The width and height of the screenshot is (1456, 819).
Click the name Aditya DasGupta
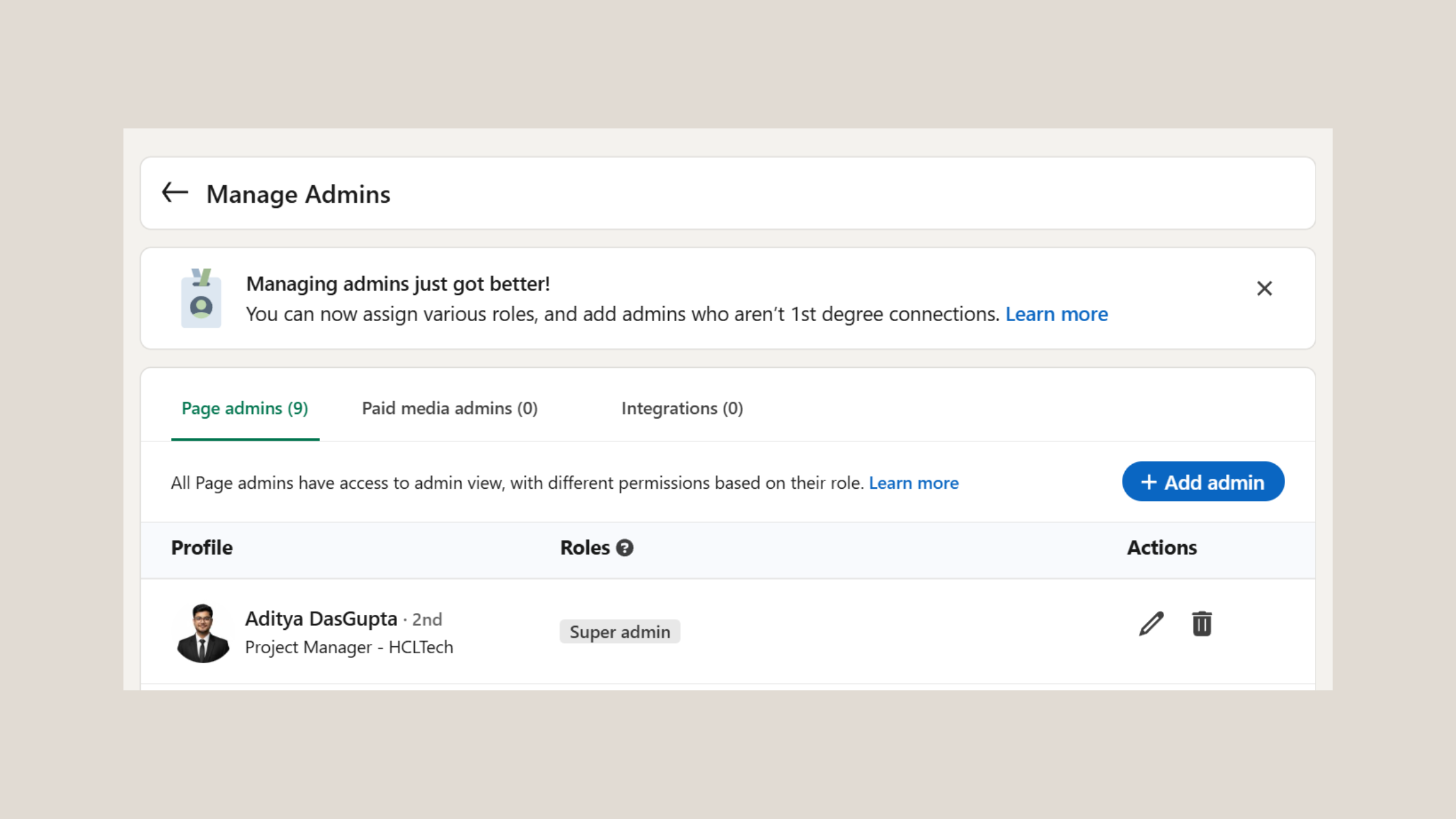tap(321, 618)
